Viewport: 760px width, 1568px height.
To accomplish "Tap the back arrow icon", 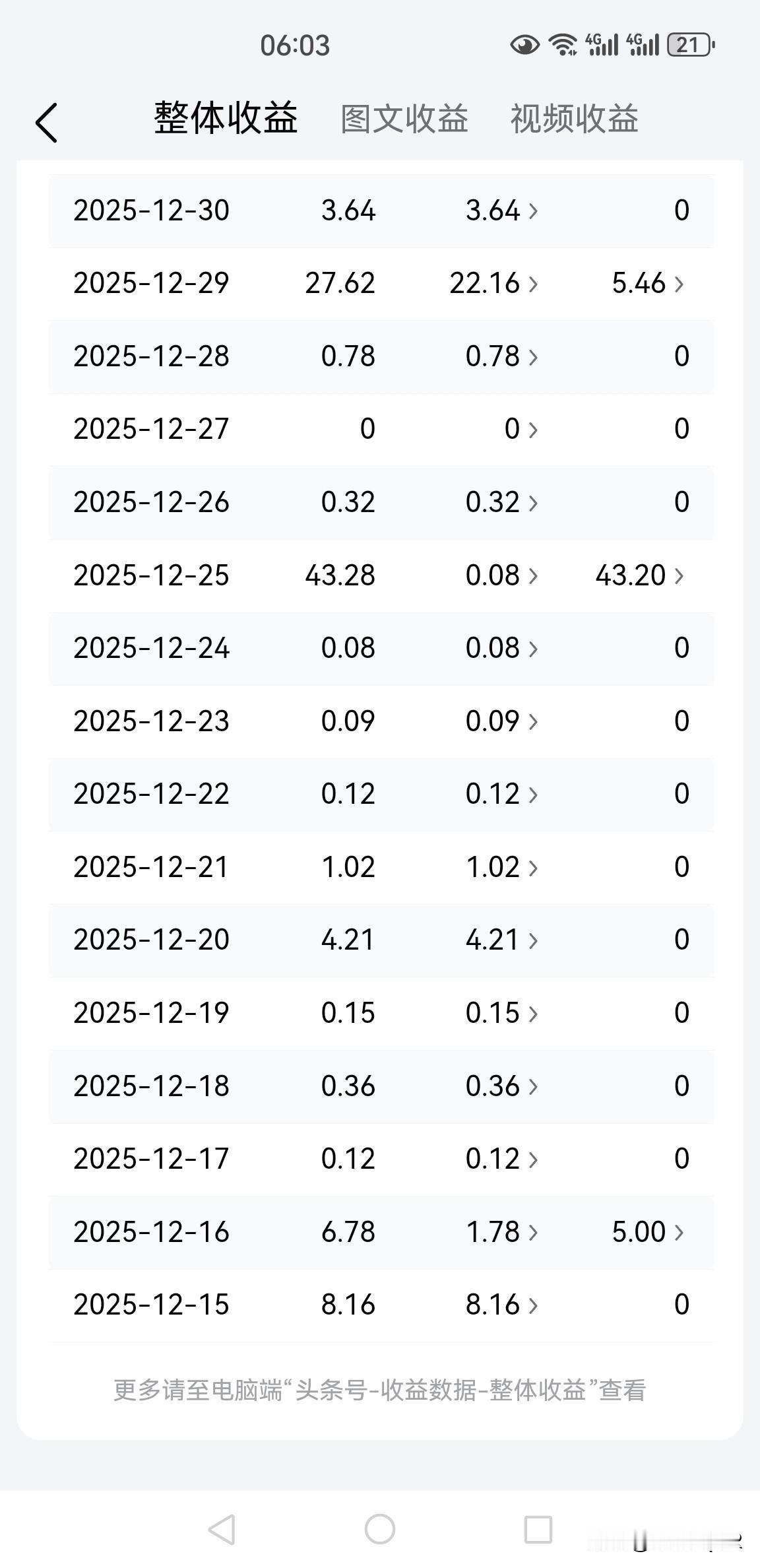I will [47, 123].
